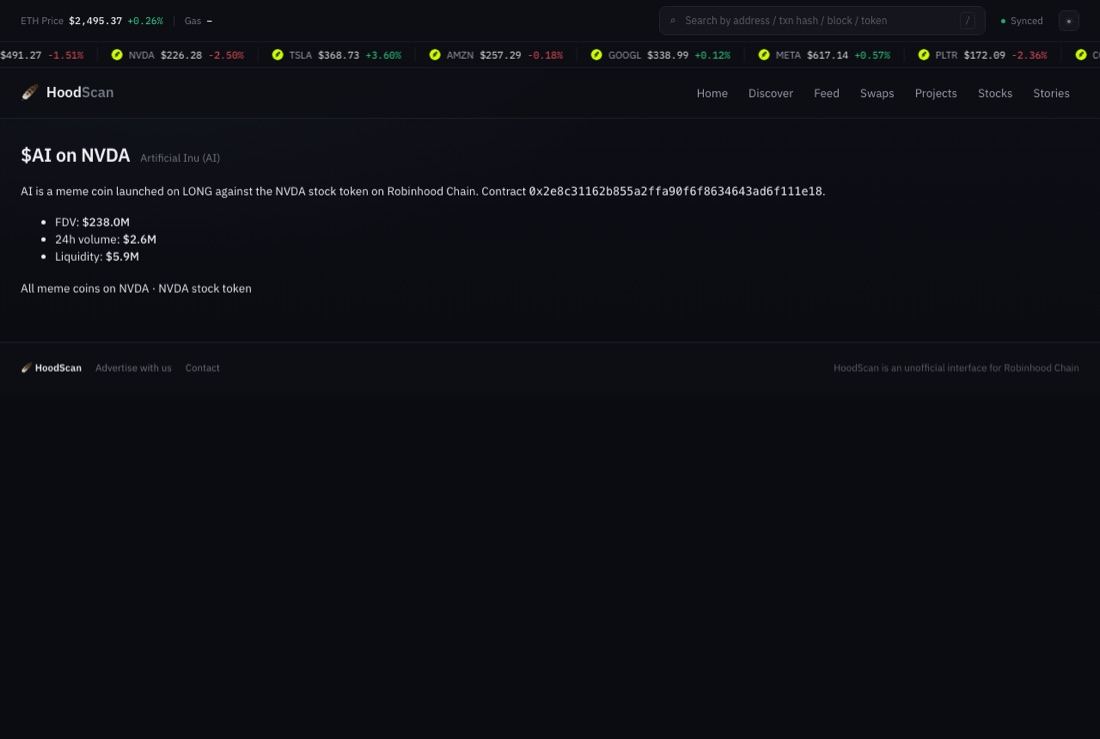Click the PLTR ticker stock icon

tap(924, 55)
